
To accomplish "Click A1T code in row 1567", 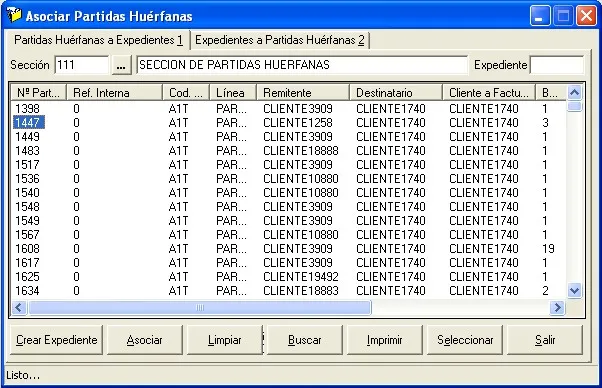I will pyautogui.click(x=179, y=235).
